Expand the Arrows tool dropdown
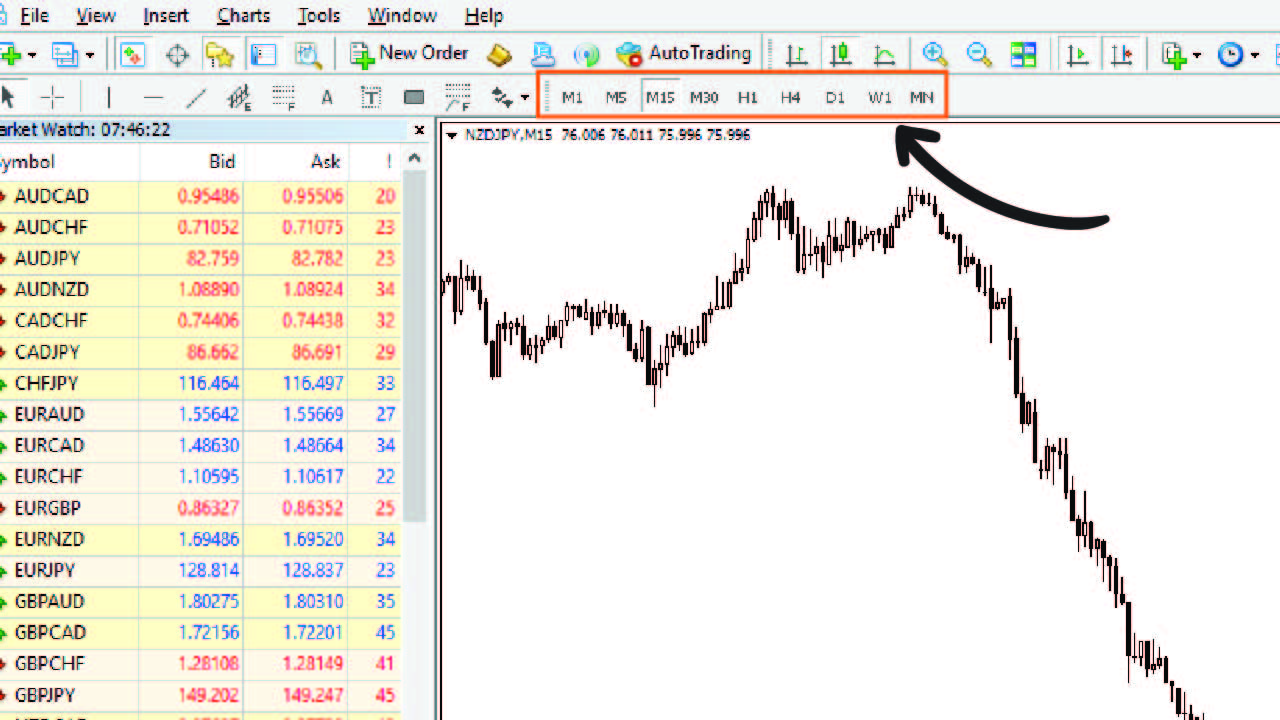The height and width of the screenshot is (720, 1280). (525, 98)
